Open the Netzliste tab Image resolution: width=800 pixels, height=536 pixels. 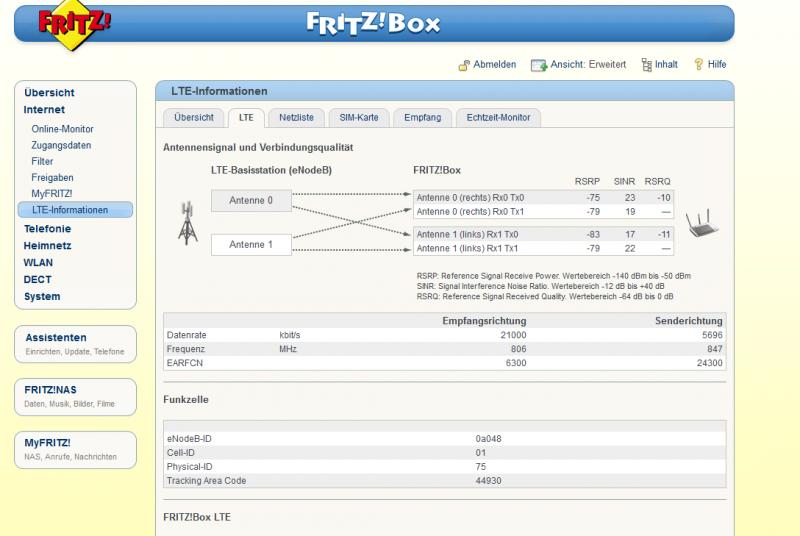[x=296, y=117]
